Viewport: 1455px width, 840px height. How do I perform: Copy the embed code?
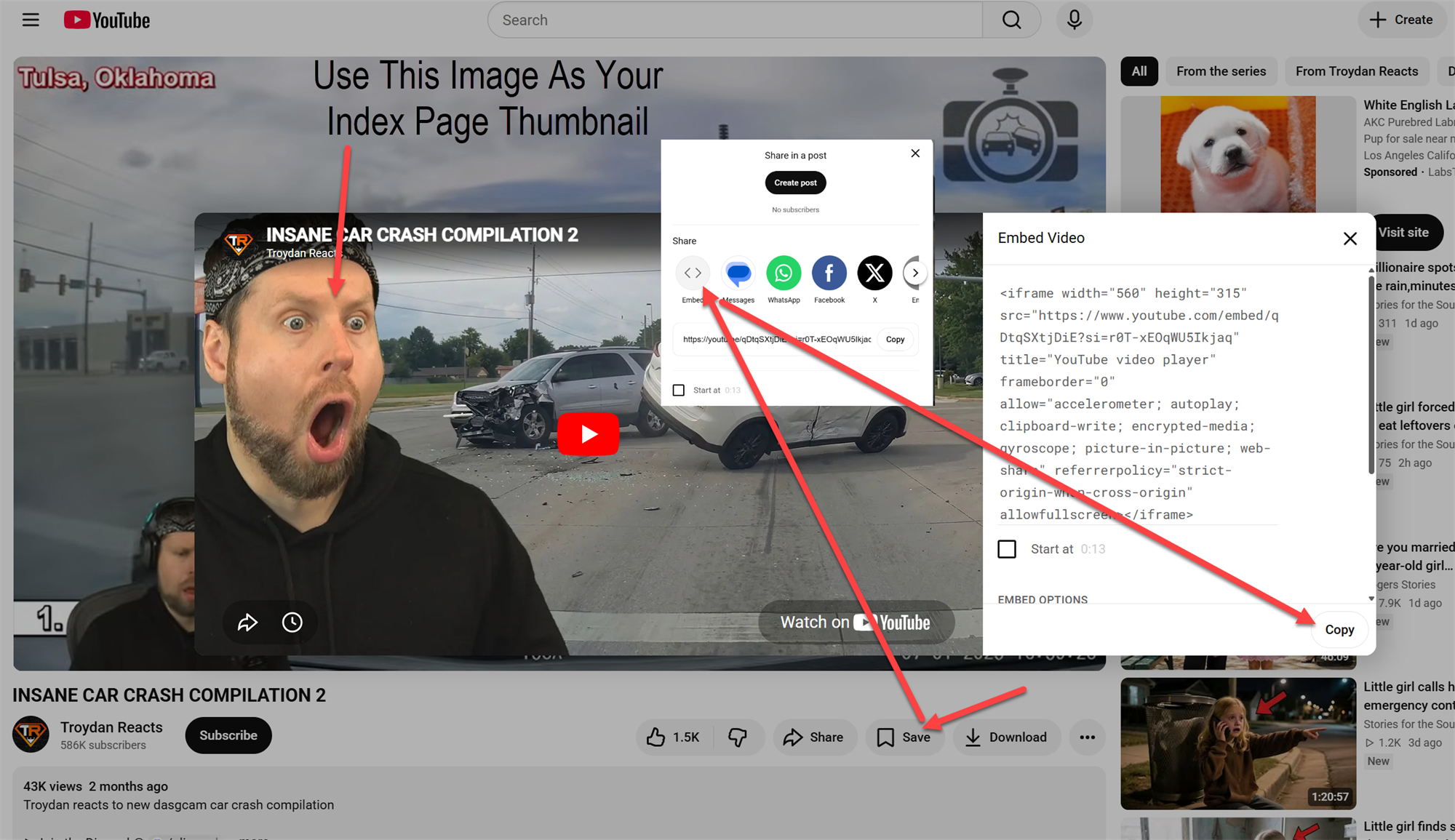click(1339, 630)
